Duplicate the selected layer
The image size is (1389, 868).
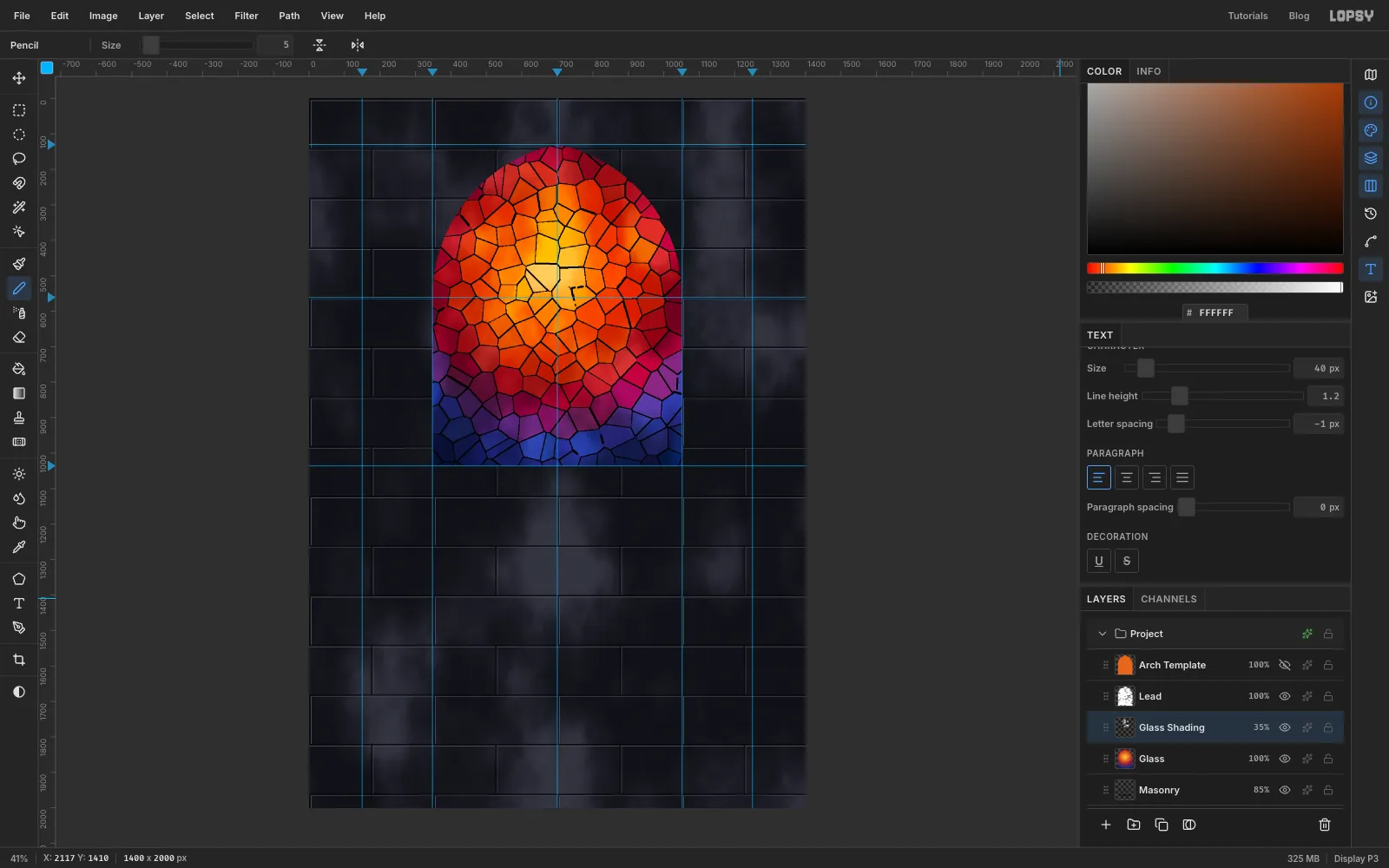(1162, 825)
